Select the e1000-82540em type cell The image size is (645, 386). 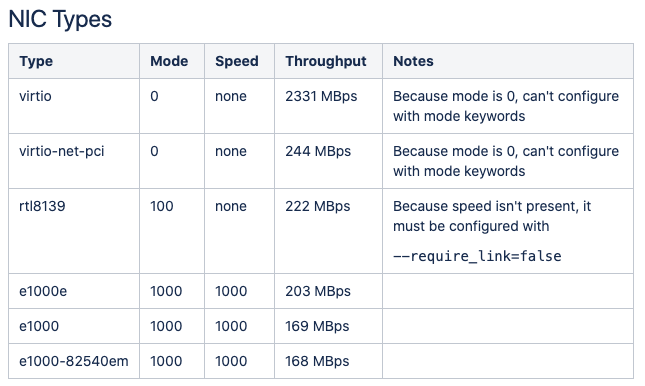pyautogui.click(x=74, y=361)
